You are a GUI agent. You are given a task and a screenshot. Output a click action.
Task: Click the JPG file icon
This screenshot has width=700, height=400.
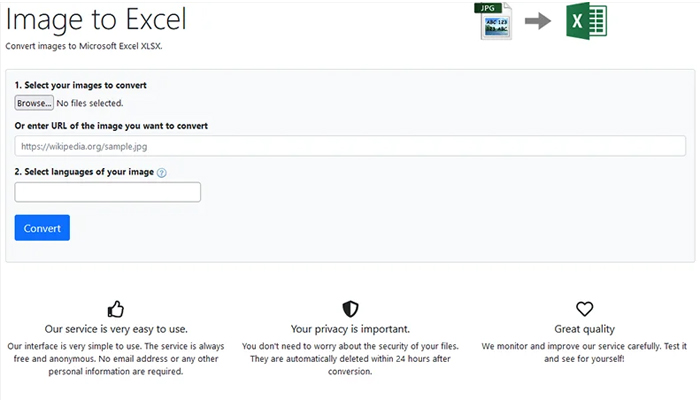493,21
